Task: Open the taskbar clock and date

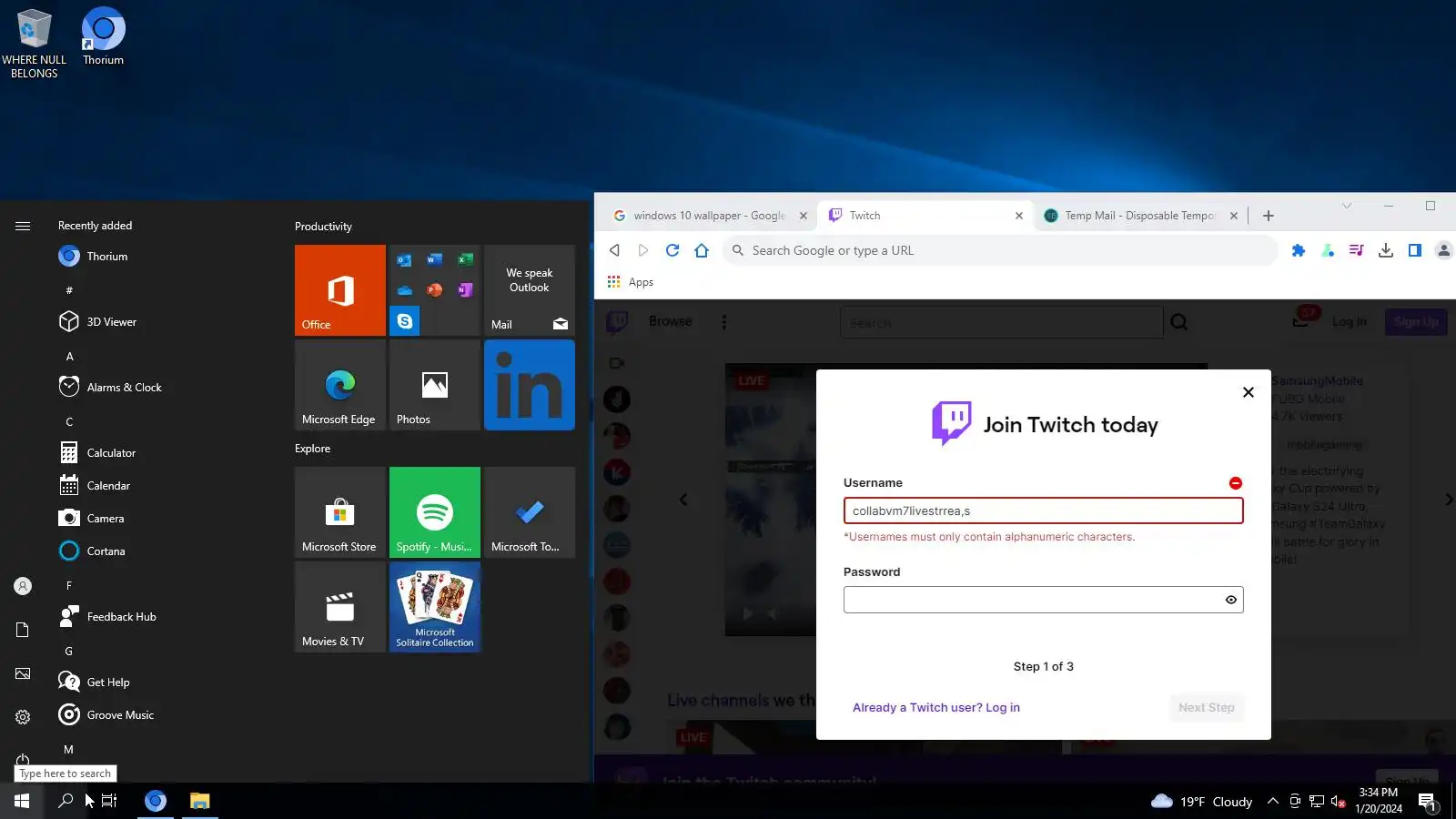Action: [1378, 801]
